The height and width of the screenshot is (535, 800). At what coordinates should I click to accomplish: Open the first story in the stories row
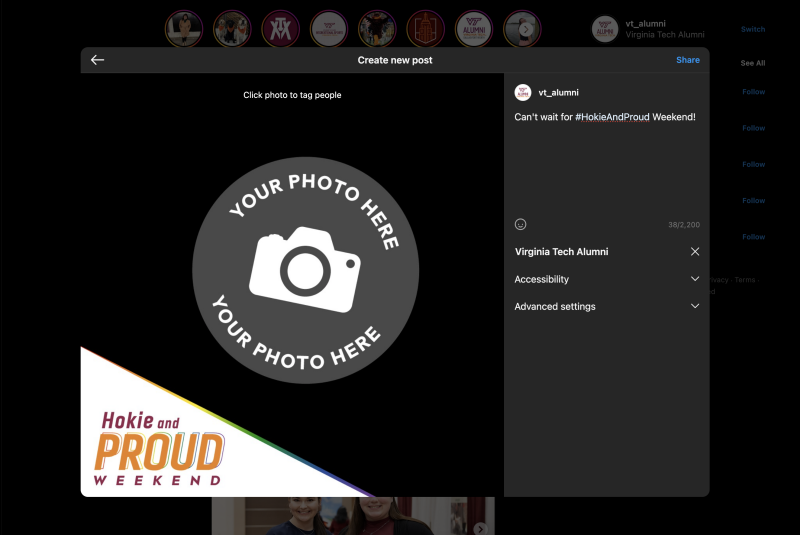pos(184,29)
